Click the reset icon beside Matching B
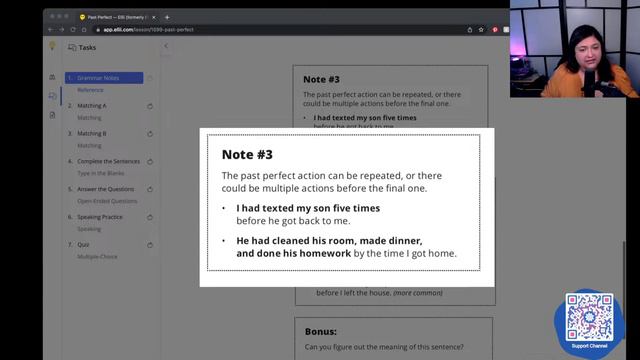 point(150,134)
